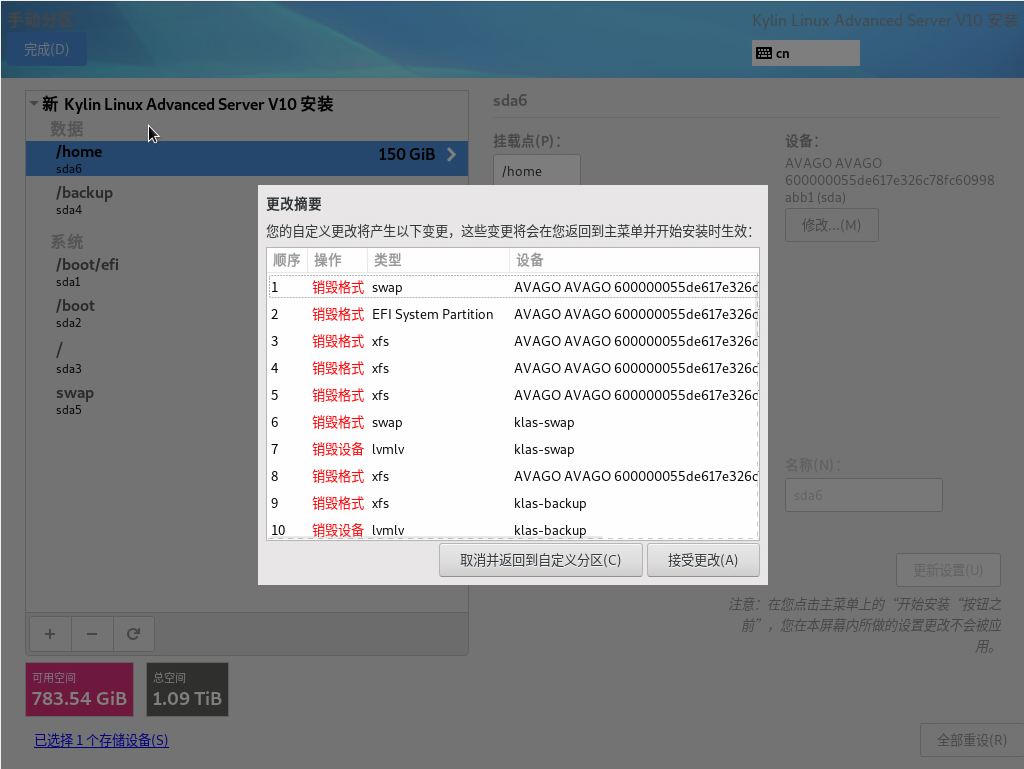Select the /boot sda2 partition
Viewport: 1024px width, 769px height.
pyautogui.click(x=247, y=313)
